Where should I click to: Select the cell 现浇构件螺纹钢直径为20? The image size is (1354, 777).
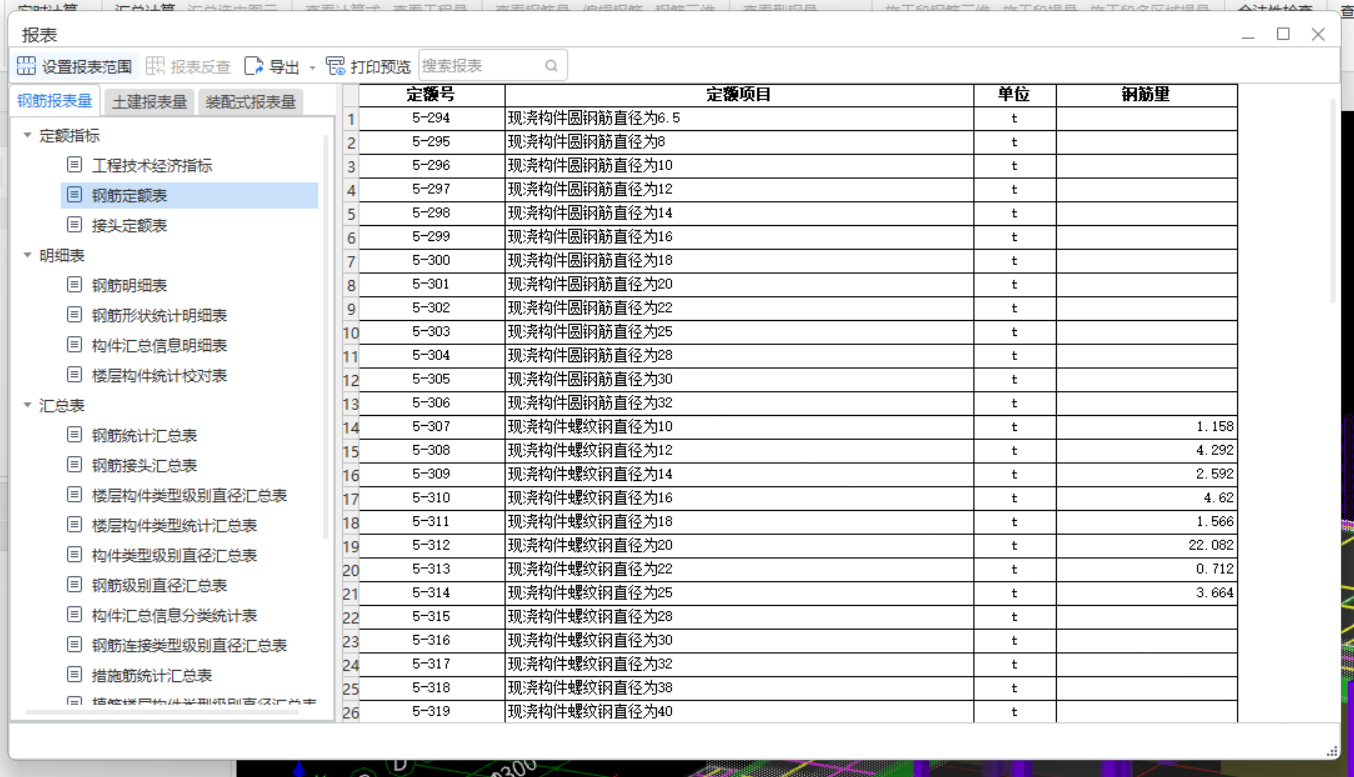[739, 546]
